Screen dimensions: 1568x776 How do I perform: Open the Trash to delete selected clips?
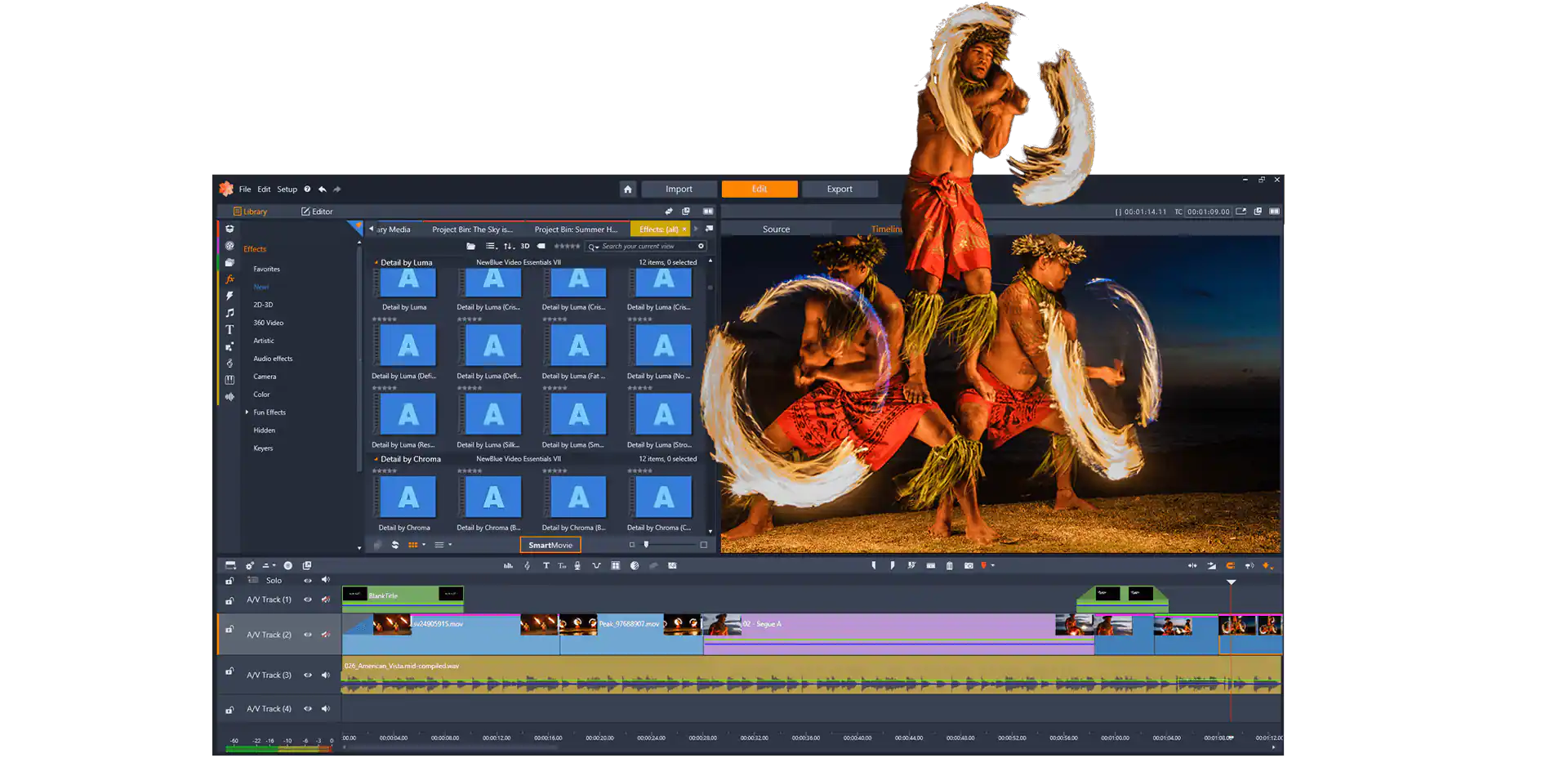949,565
